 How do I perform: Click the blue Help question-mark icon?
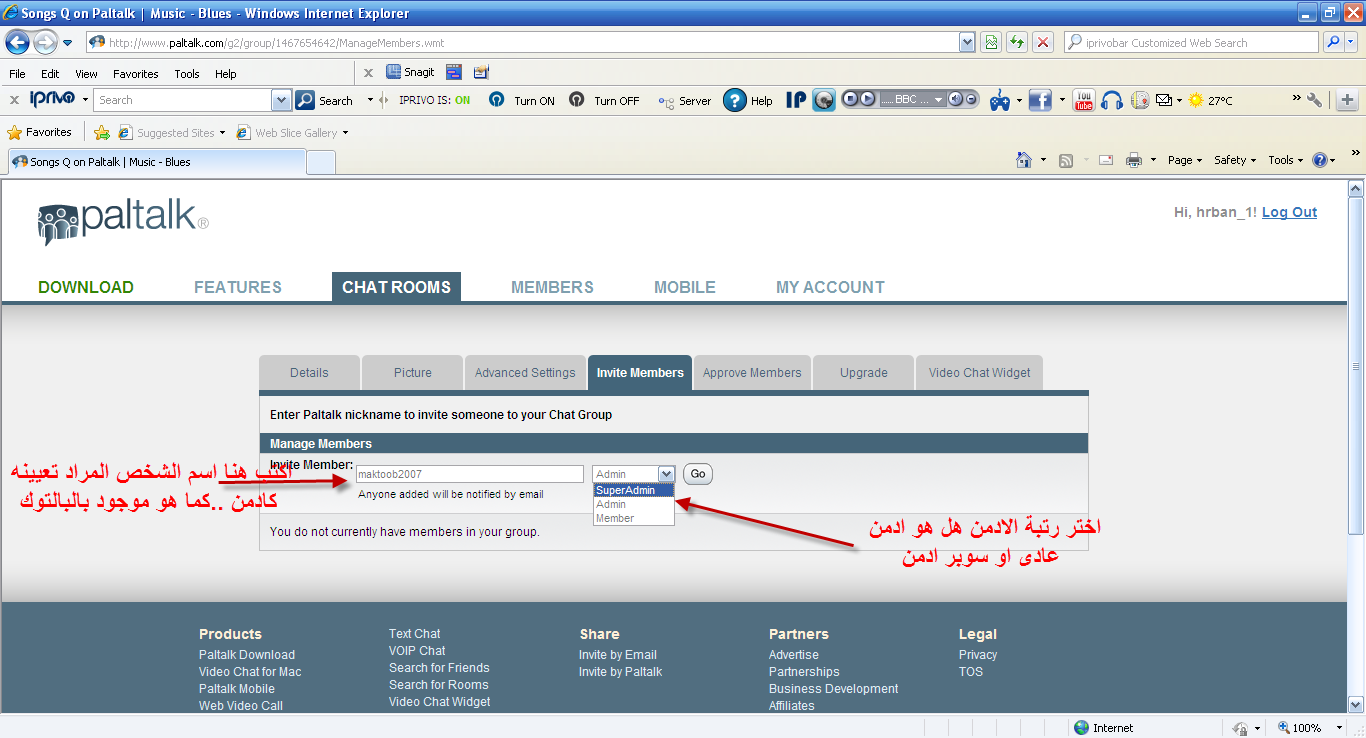(735, 100)
